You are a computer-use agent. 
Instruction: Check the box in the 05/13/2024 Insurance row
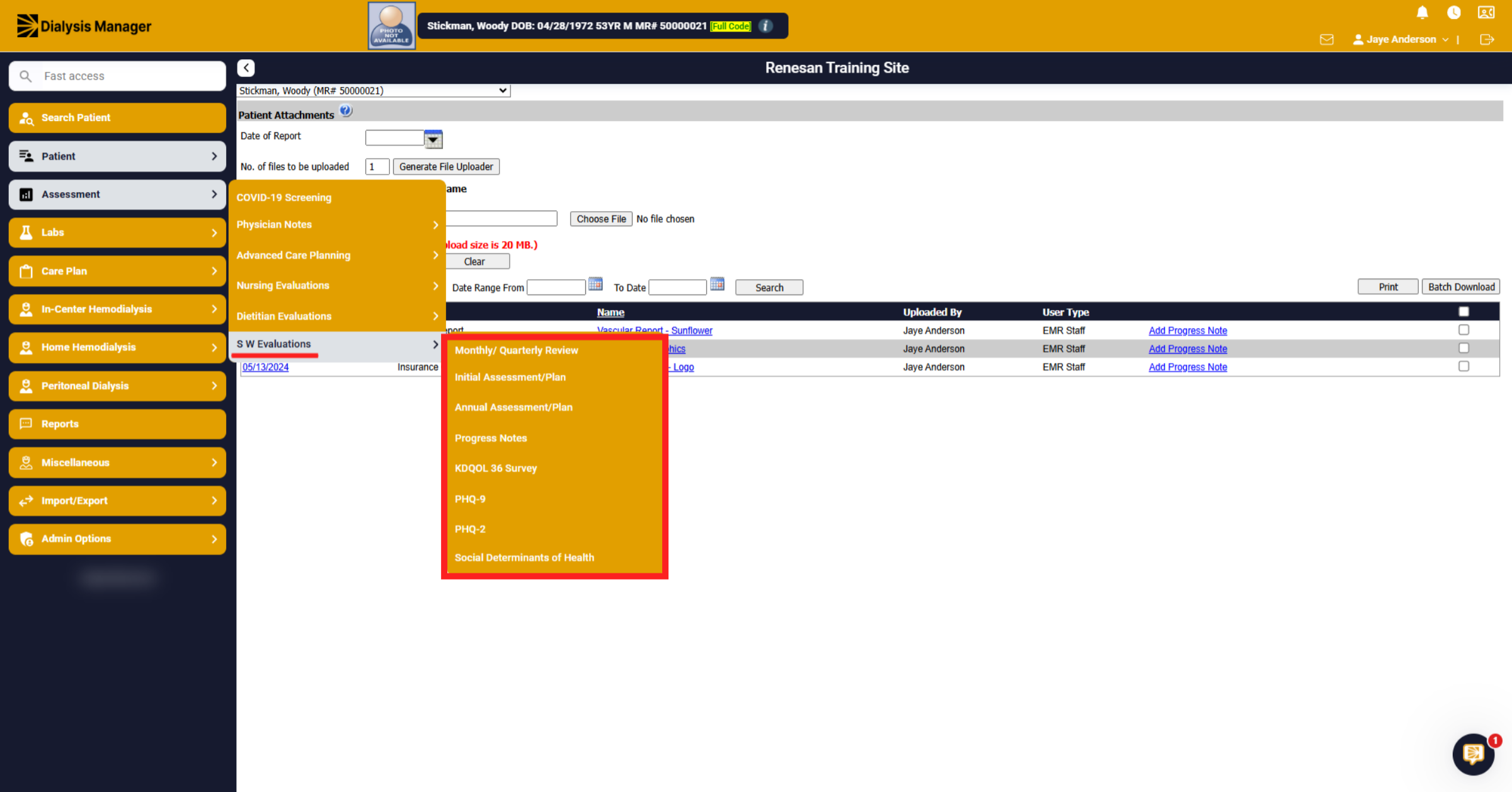[x=1463, y=367]
